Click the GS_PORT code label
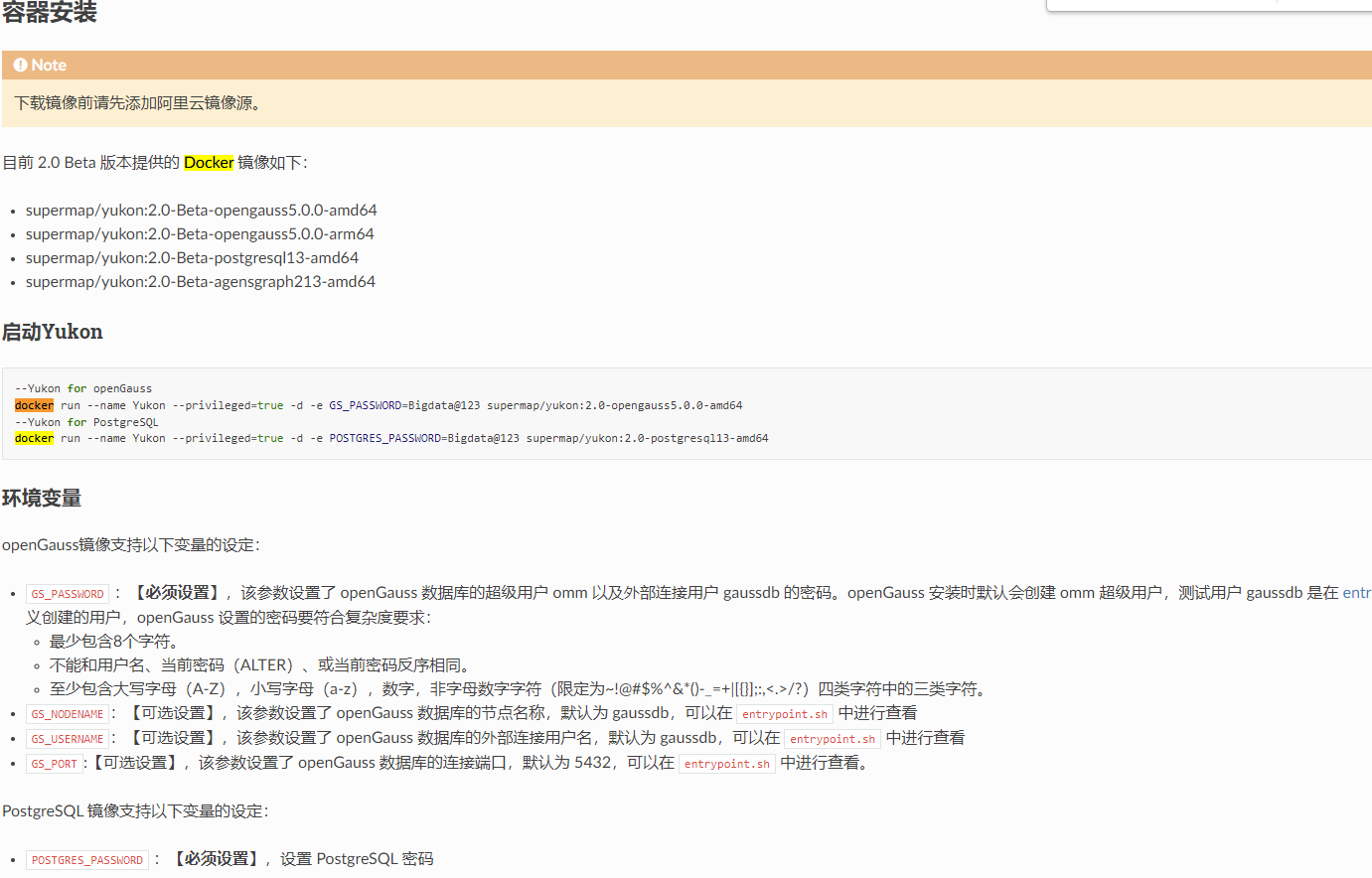The image size is (1372, 878). (54, 764)
